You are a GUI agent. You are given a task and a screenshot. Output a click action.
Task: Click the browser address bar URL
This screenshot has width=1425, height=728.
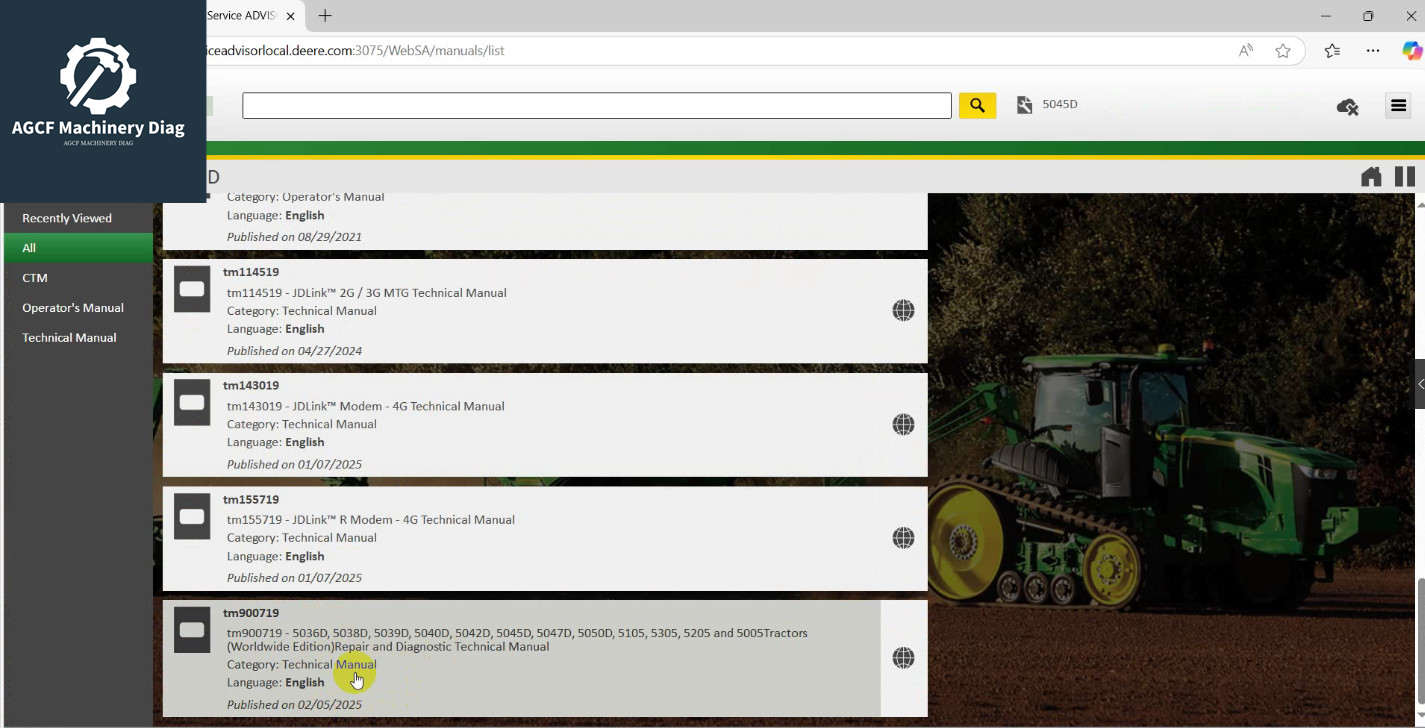[355, 50]
